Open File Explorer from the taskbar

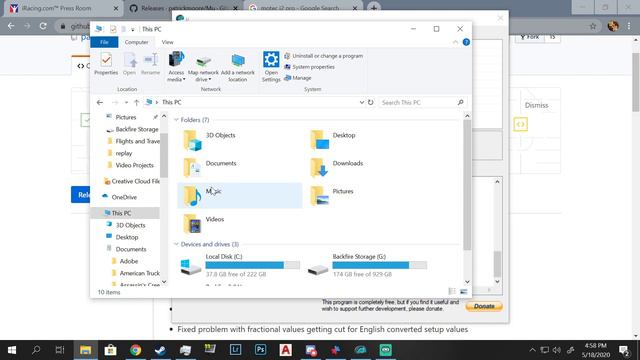click(85, 350)
